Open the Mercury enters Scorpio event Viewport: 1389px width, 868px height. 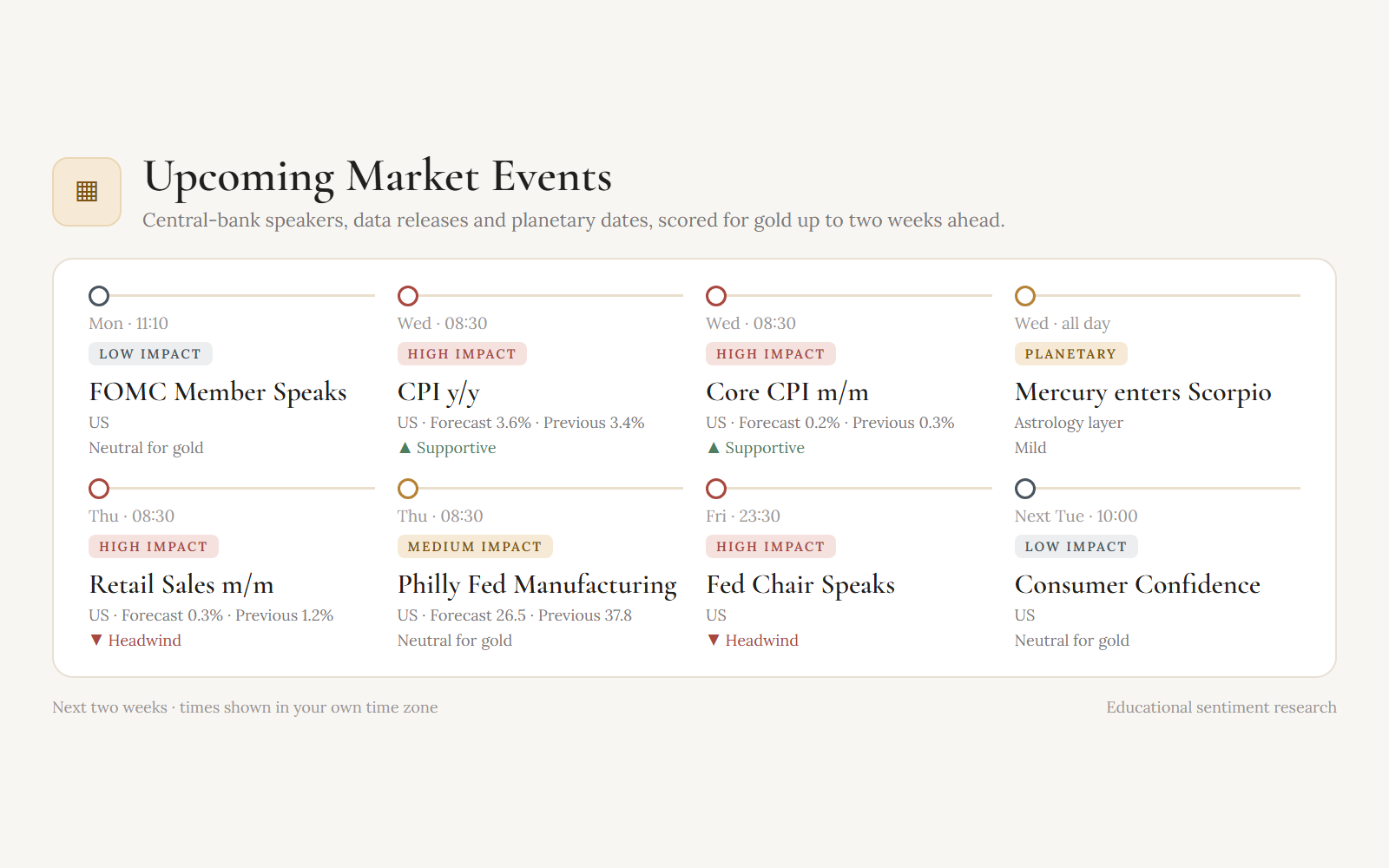click(x=1143, y=392)
